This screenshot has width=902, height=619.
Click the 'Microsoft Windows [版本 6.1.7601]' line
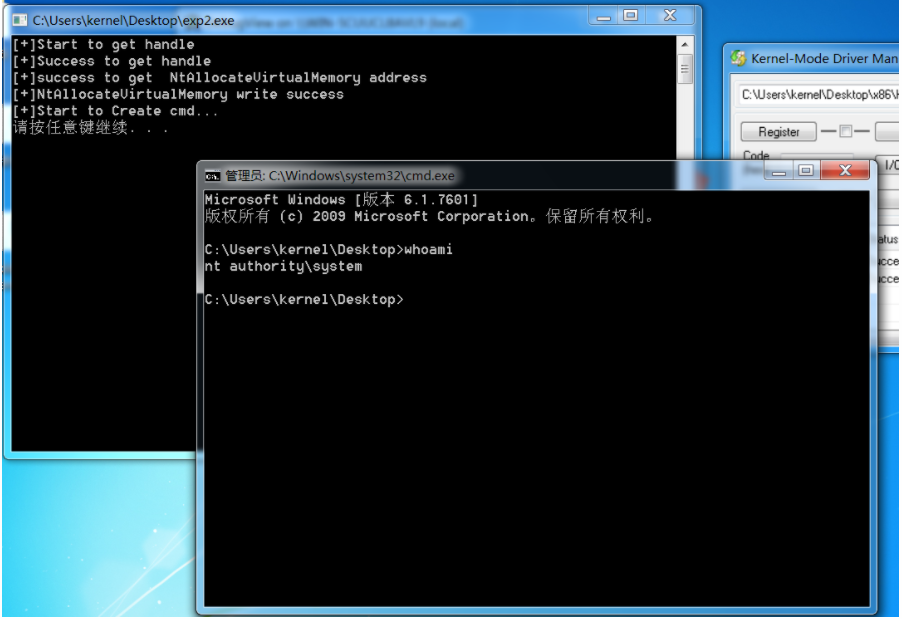(341, 200)
